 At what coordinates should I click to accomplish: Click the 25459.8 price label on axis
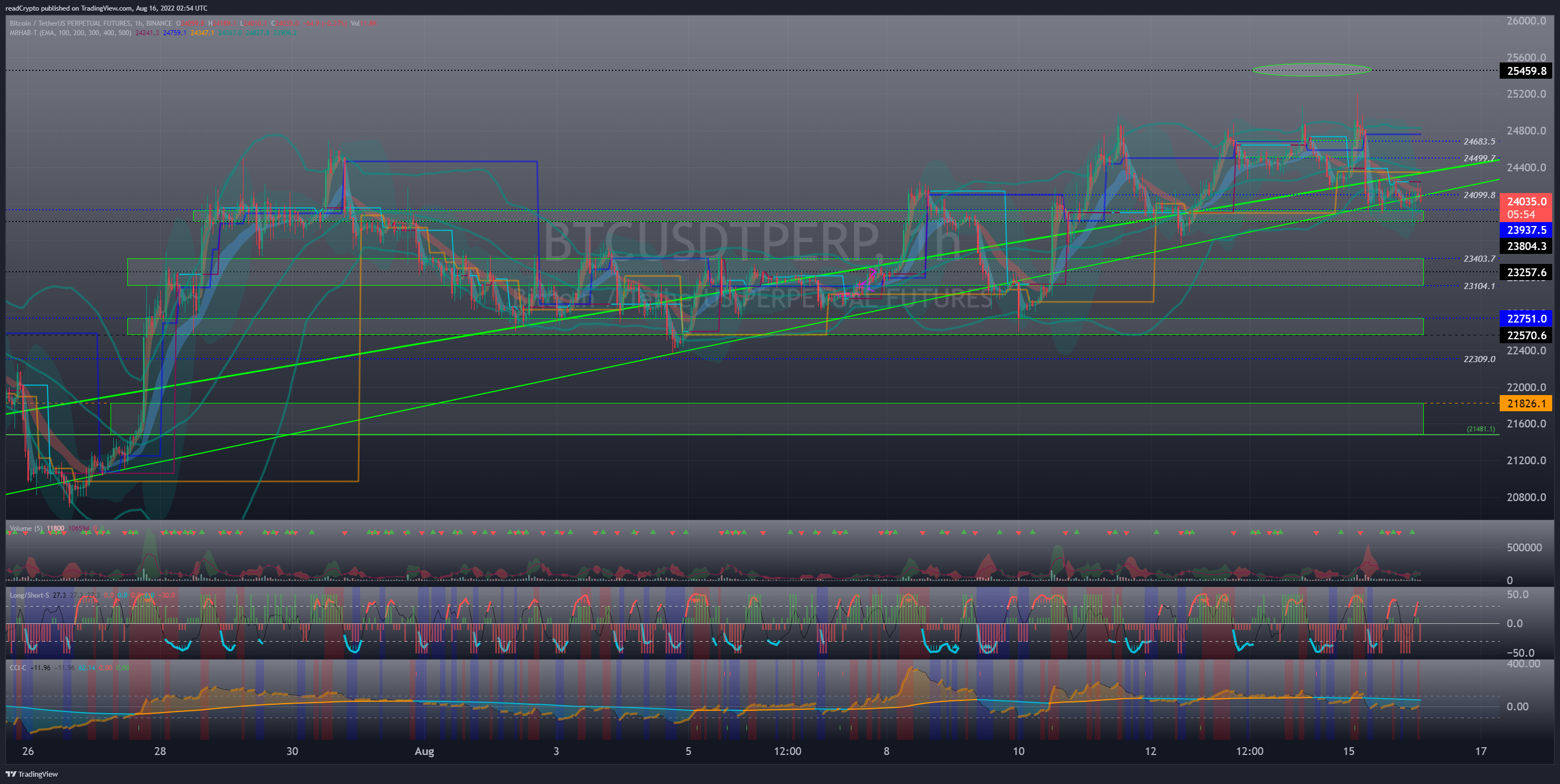(x=1526, y=71)
